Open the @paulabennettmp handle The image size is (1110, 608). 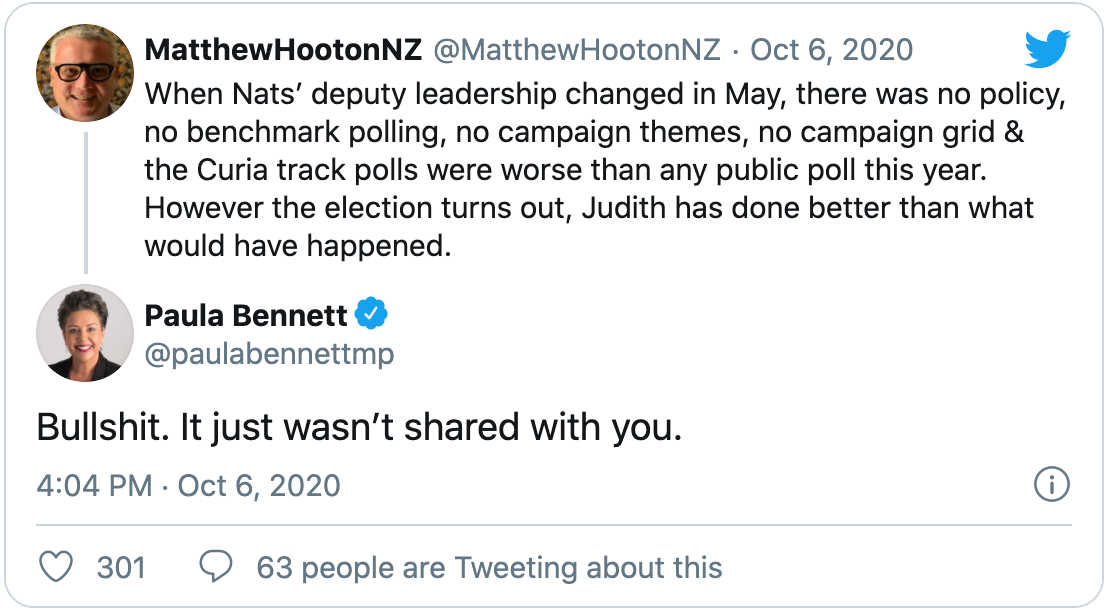(x=269, y=353)
